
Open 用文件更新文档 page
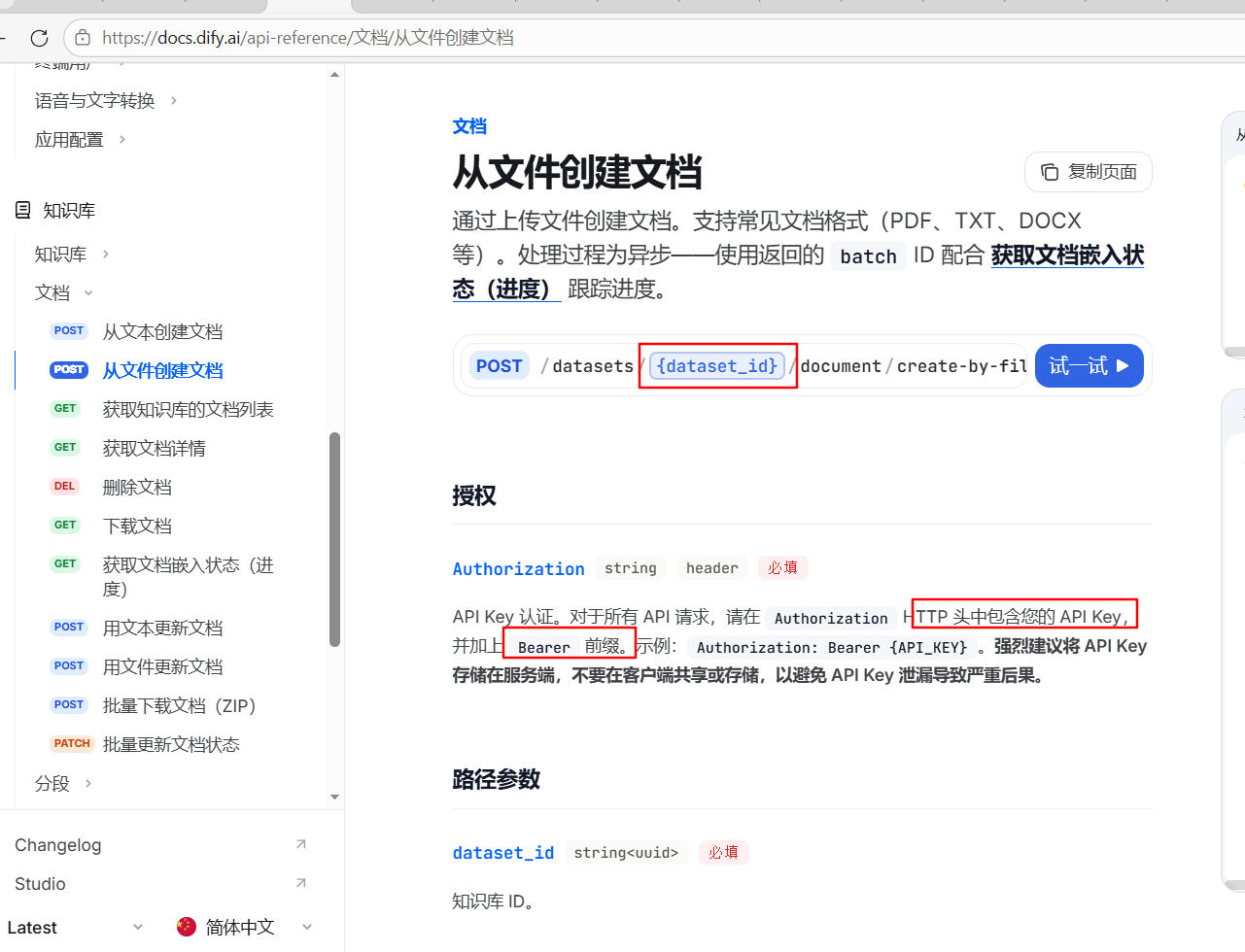(163, 667)
